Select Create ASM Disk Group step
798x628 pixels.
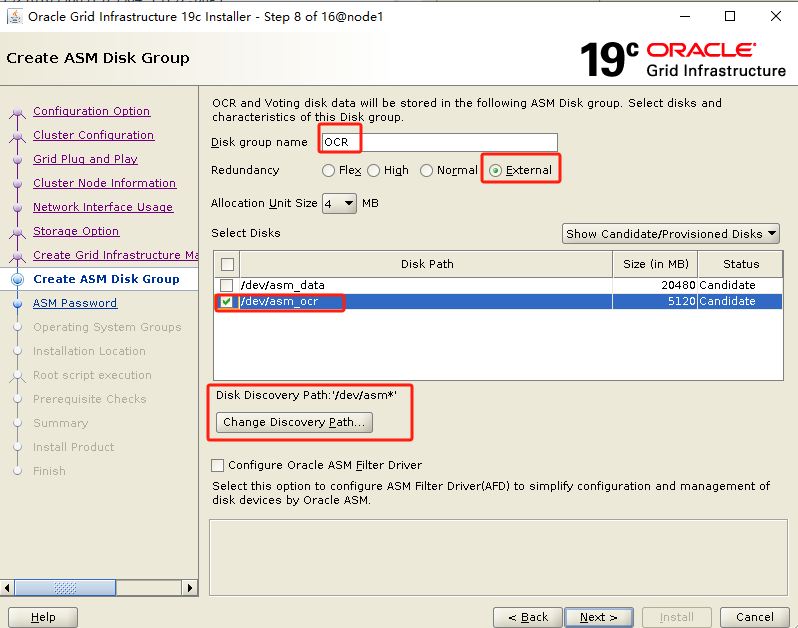point(106,279)
